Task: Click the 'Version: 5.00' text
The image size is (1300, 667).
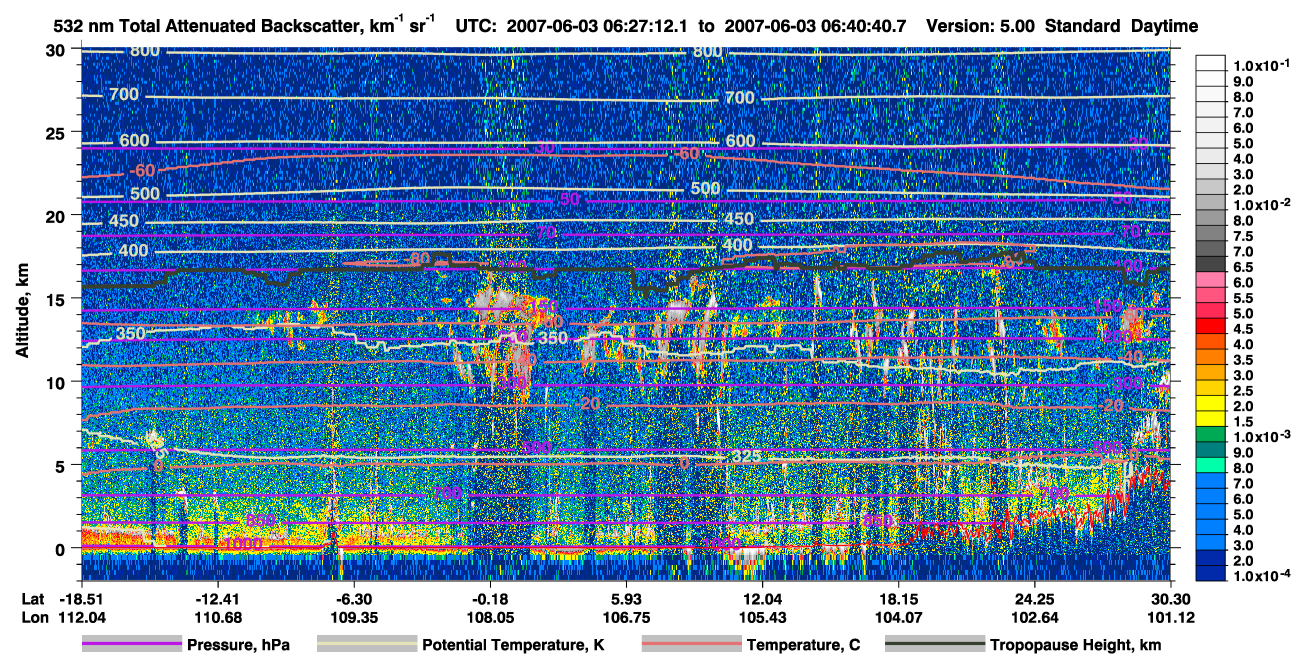Action: [x=979, y=26]
